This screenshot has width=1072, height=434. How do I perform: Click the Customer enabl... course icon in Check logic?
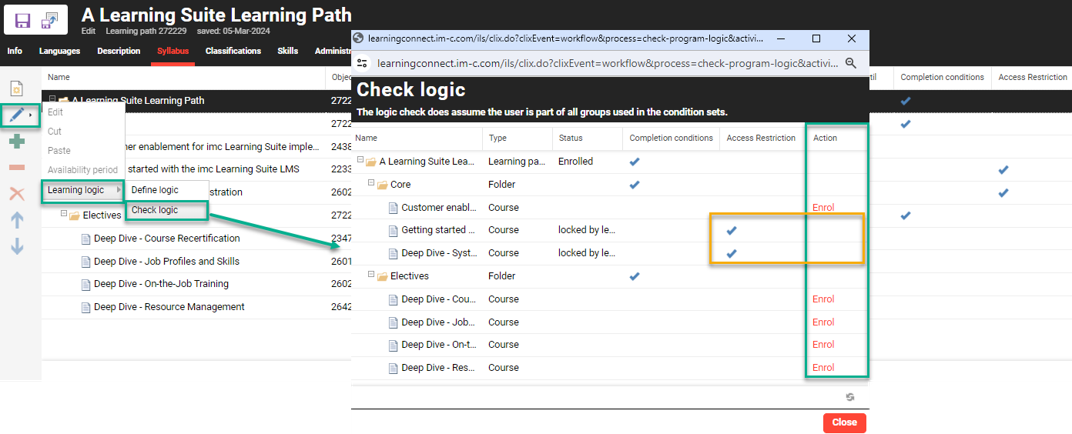pyautogui.click(x=393, y=207)
